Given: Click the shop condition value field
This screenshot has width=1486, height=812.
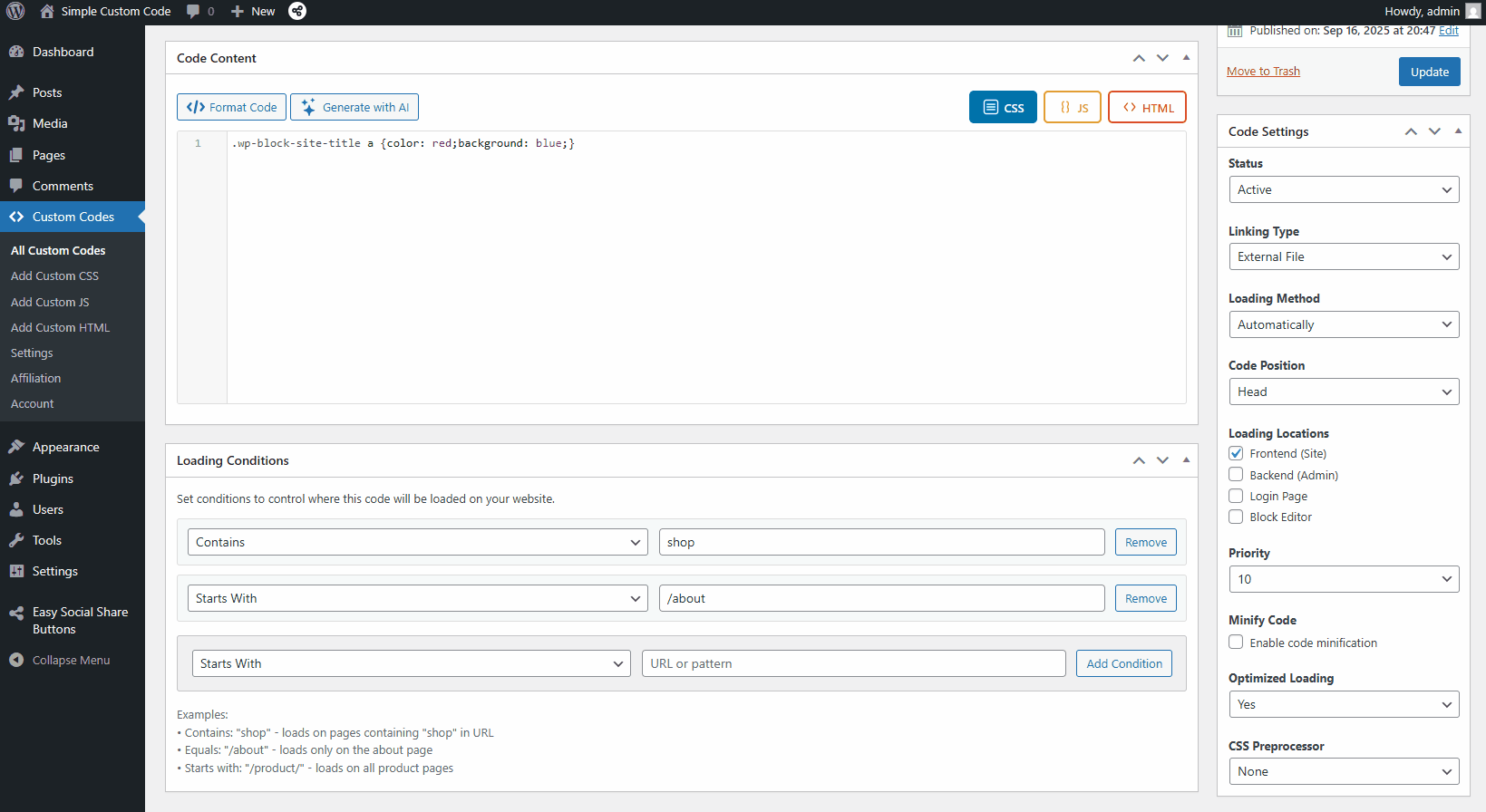Looking at the screenshot, I should tap(882, 542).
